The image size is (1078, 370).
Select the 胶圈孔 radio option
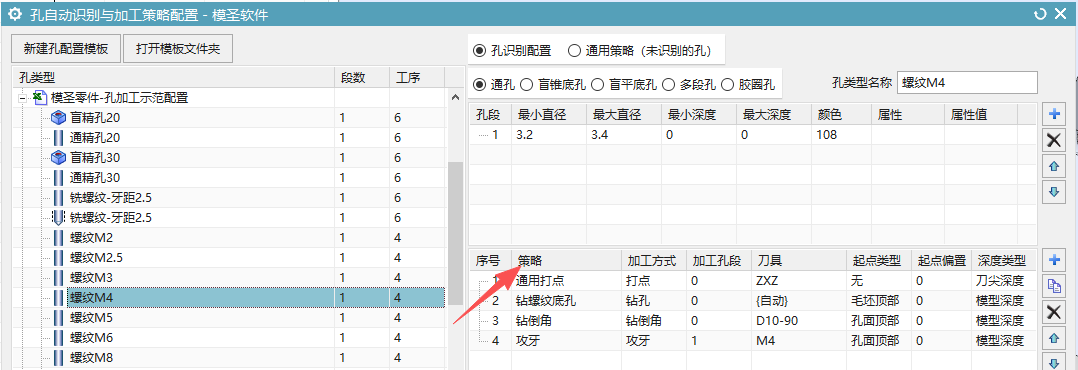pyautogui.click(x=727, y=84)
